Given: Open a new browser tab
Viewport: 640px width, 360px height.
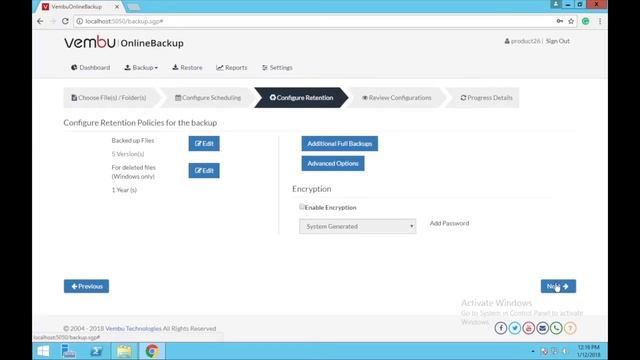Looking at the screenshot, I should [133, 7].
